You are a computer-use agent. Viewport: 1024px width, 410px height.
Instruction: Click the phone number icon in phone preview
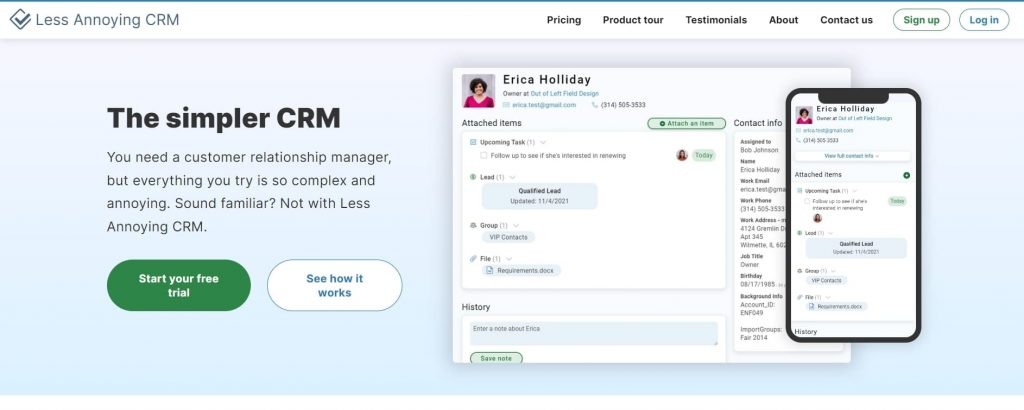tap(799, 140)
